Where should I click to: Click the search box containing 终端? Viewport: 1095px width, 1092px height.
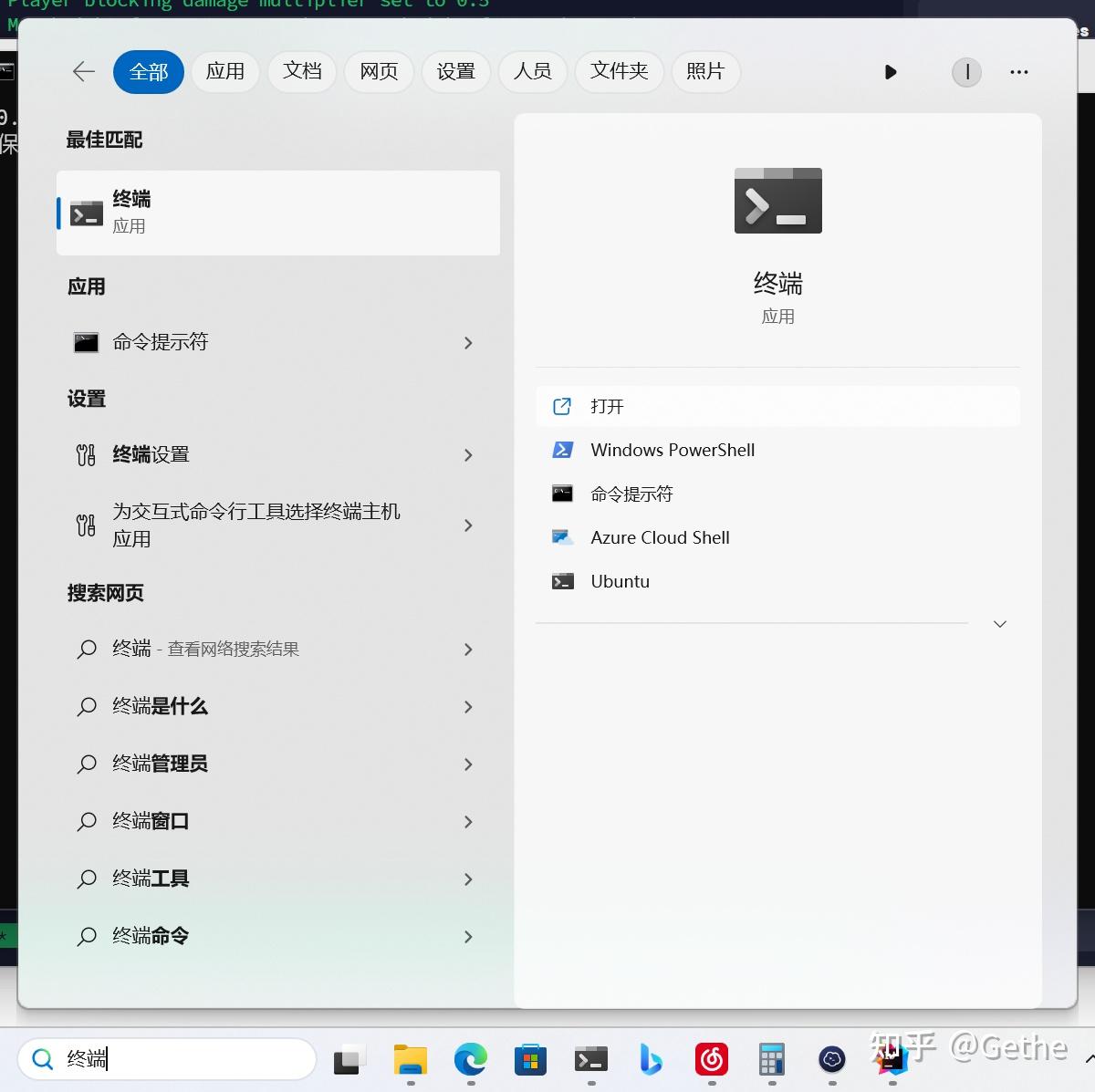point(167,1059)
